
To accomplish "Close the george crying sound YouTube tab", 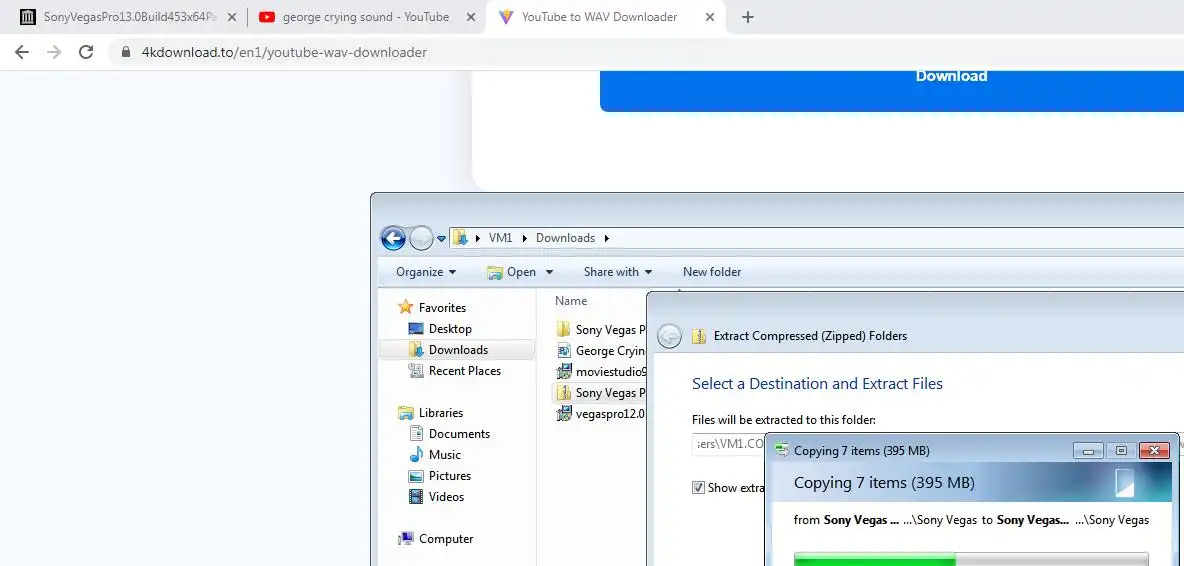I will 470,17.
